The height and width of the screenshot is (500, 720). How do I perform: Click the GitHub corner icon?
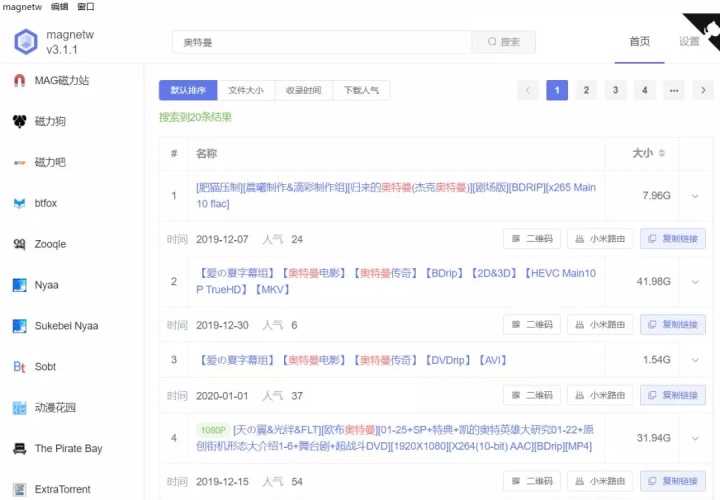(706, 30)
